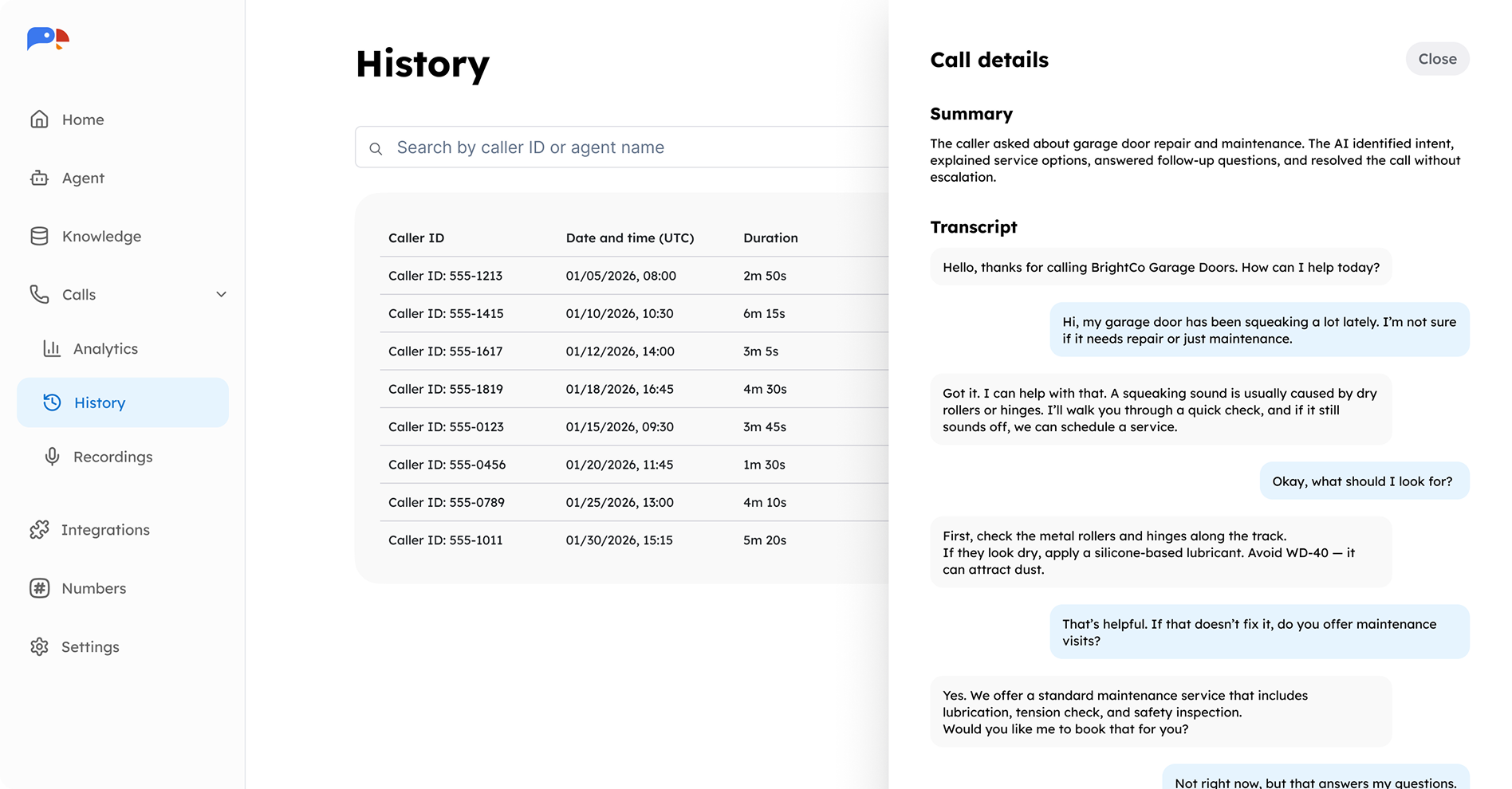This screenshot has width=1512, height=789.
Task: Click the BrightCo greeting transcript message
Action: [x=1160, y=267]
